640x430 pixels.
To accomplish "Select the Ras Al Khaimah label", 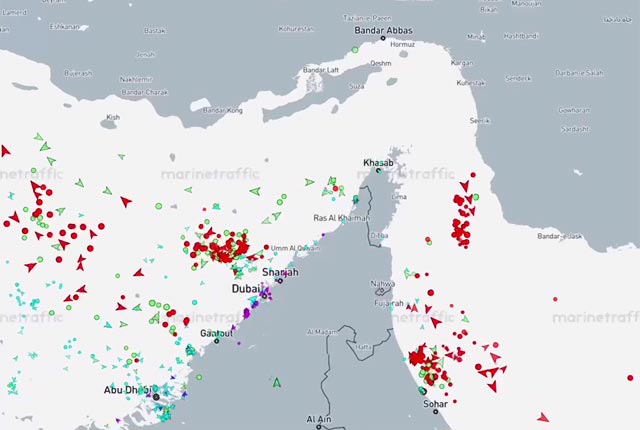I will (341, 218).
